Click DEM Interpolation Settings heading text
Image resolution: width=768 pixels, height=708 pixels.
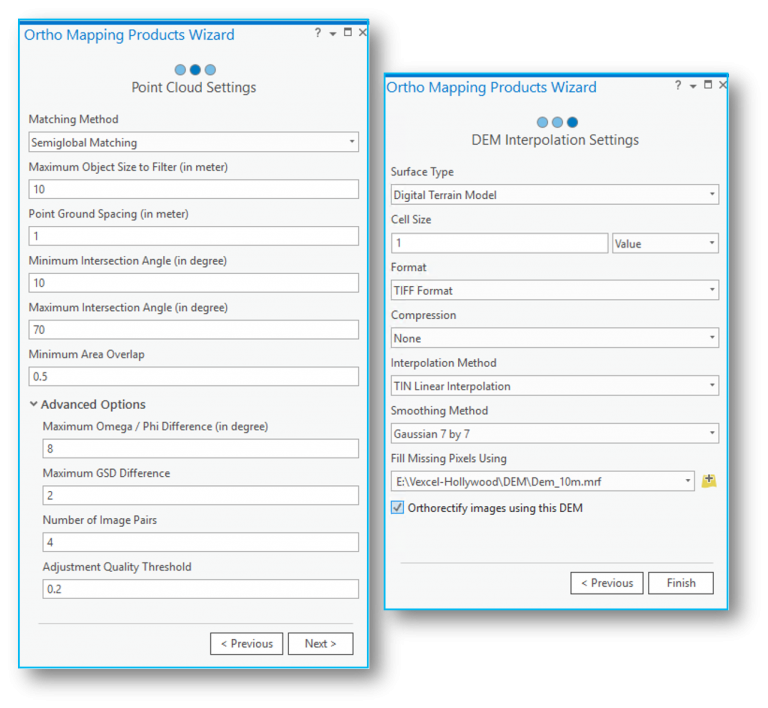555,140
